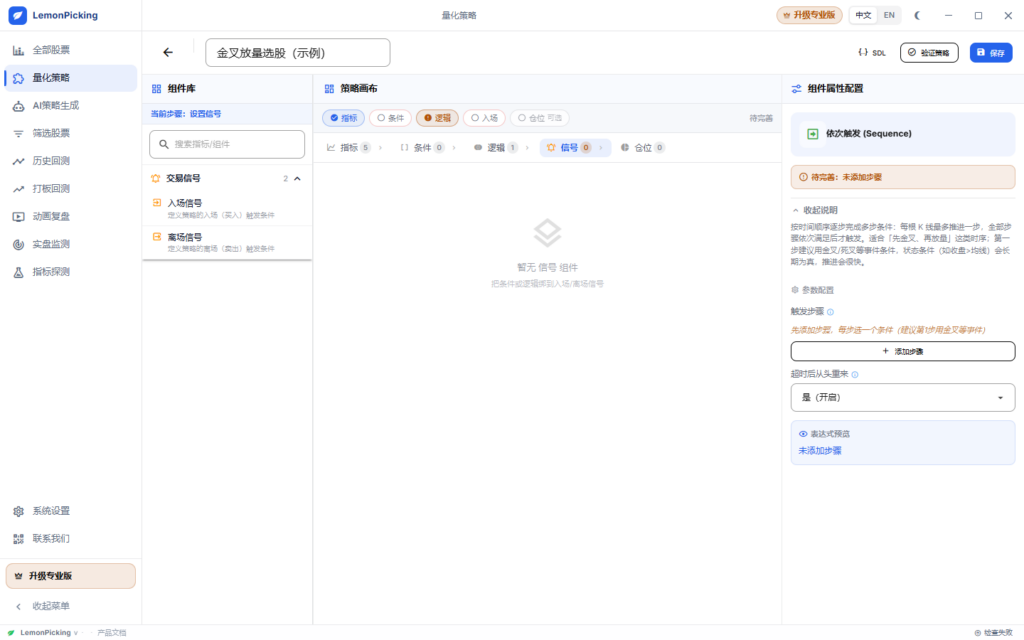Select the 逻辑 step pill
The width and height of the screenshot is (1024, 640).
click(x=438, y=118)
